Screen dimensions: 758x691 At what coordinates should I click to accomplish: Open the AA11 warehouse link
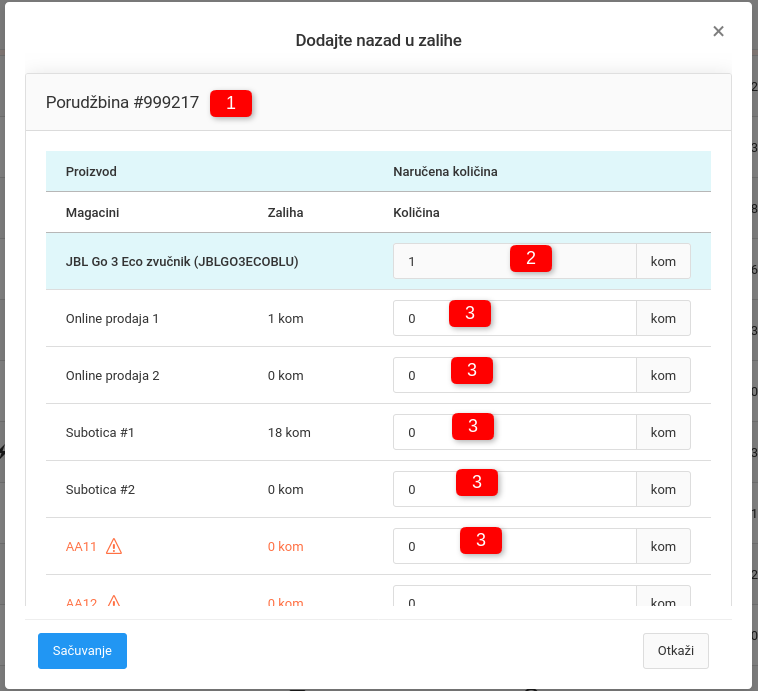click(x=82, y=547)
